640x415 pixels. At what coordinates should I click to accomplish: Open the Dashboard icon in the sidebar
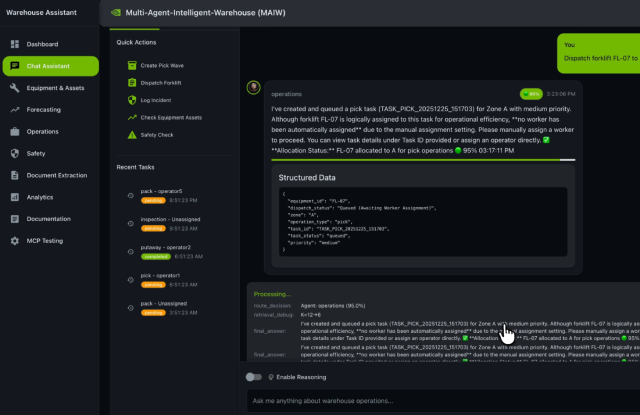pyautogui.click(x=14, y=44)
